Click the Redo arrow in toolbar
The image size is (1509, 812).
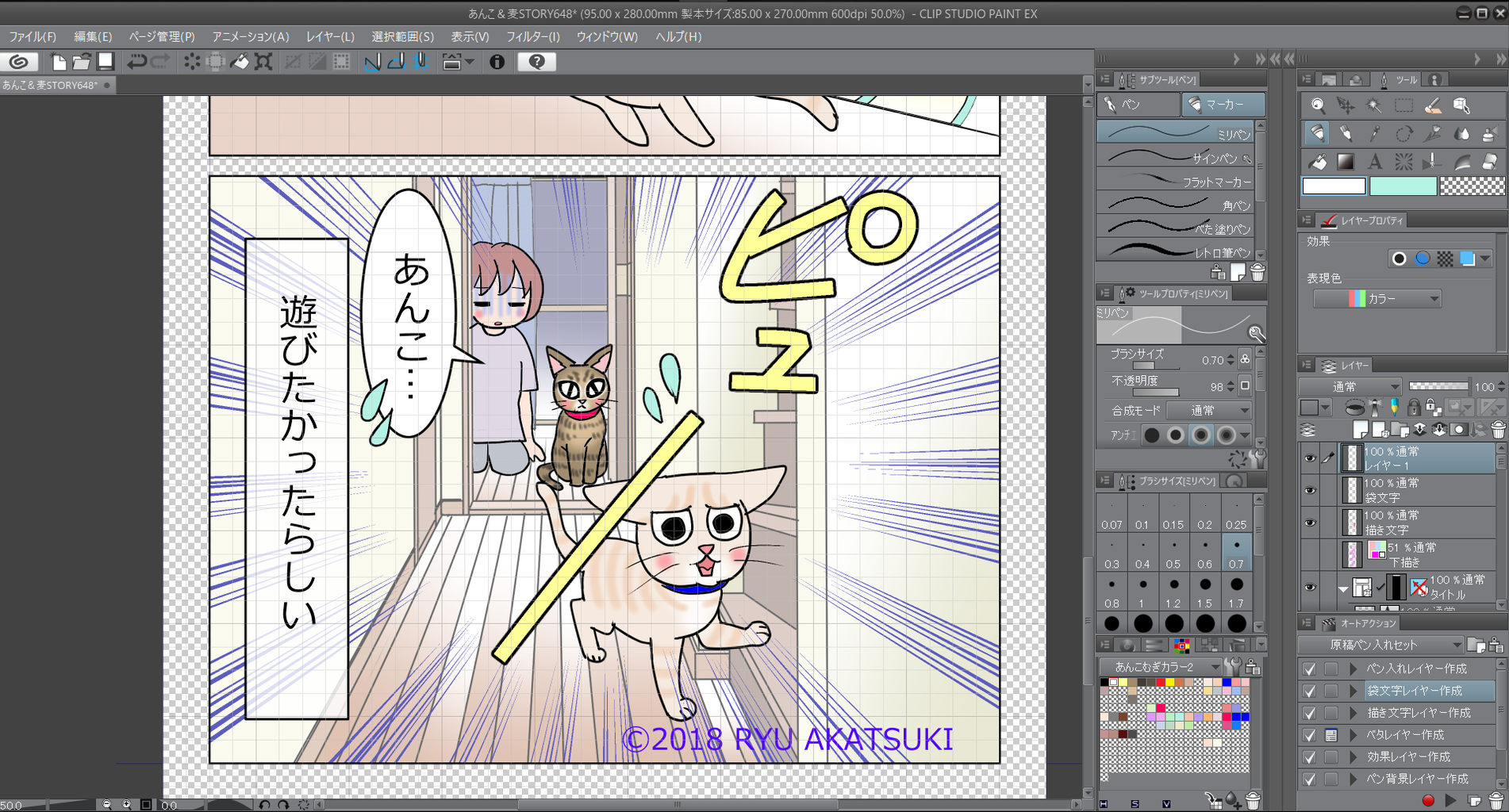click(x=159, y=62)
